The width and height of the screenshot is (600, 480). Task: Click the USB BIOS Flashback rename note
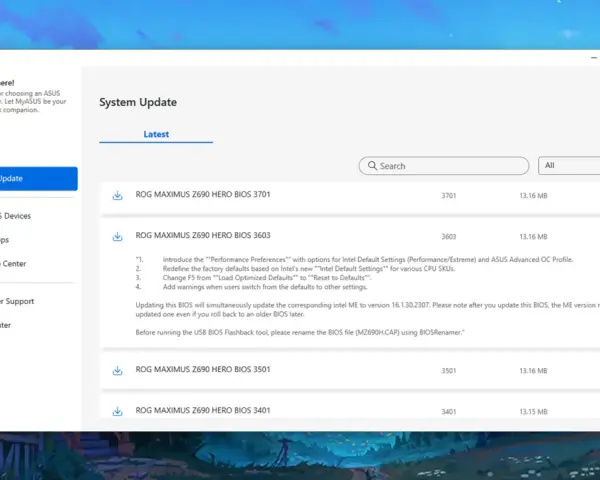300,332
